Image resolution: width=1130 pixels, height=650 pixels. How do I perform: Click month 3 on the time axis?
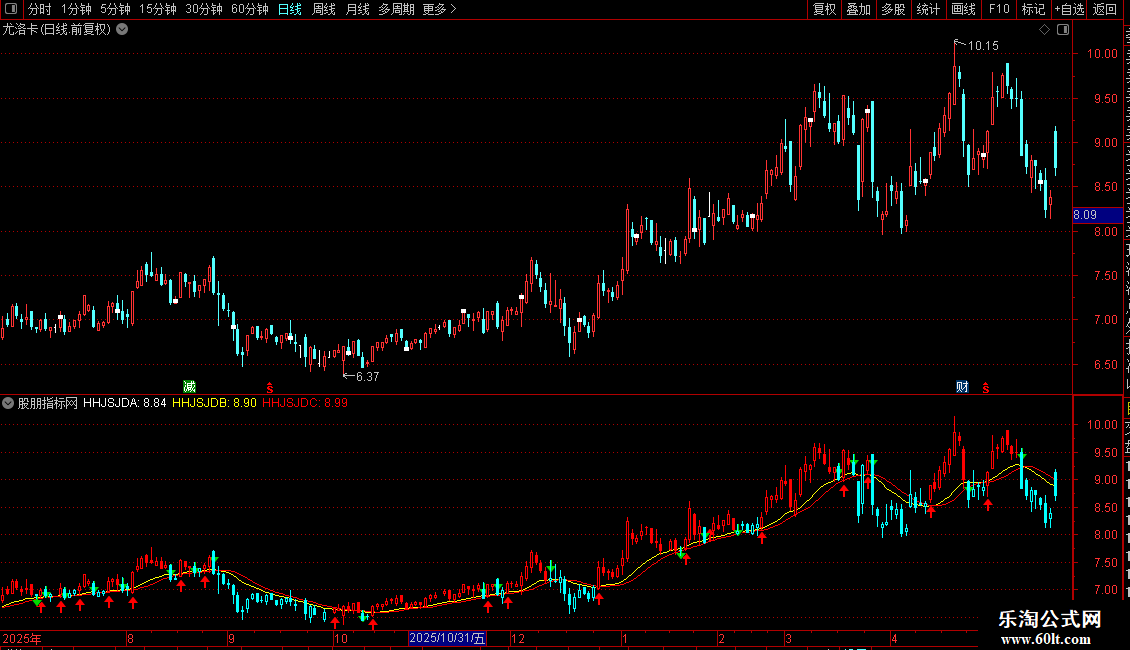788,638
